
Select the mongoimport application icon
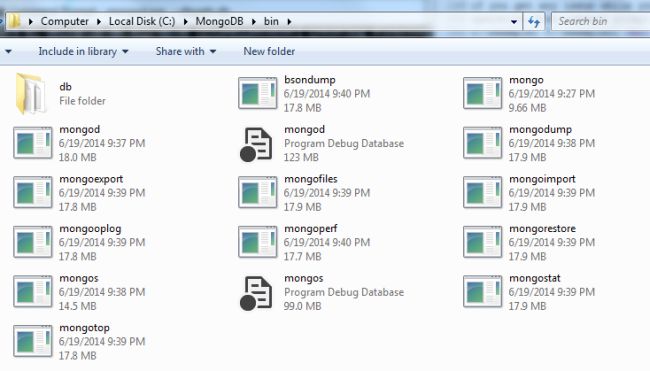[x=483, y=192]
